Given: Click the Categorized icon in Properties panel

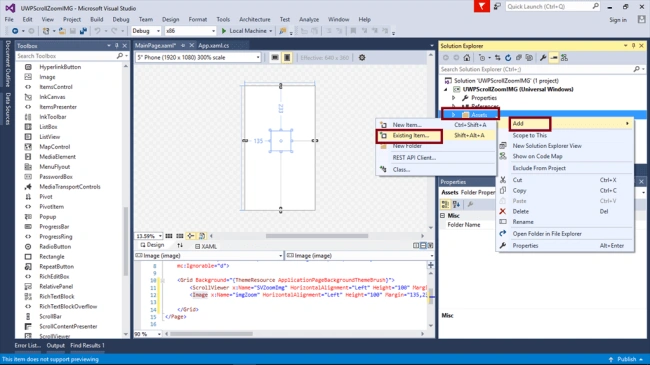Looking at the screenshot, I should pos(445,204).
